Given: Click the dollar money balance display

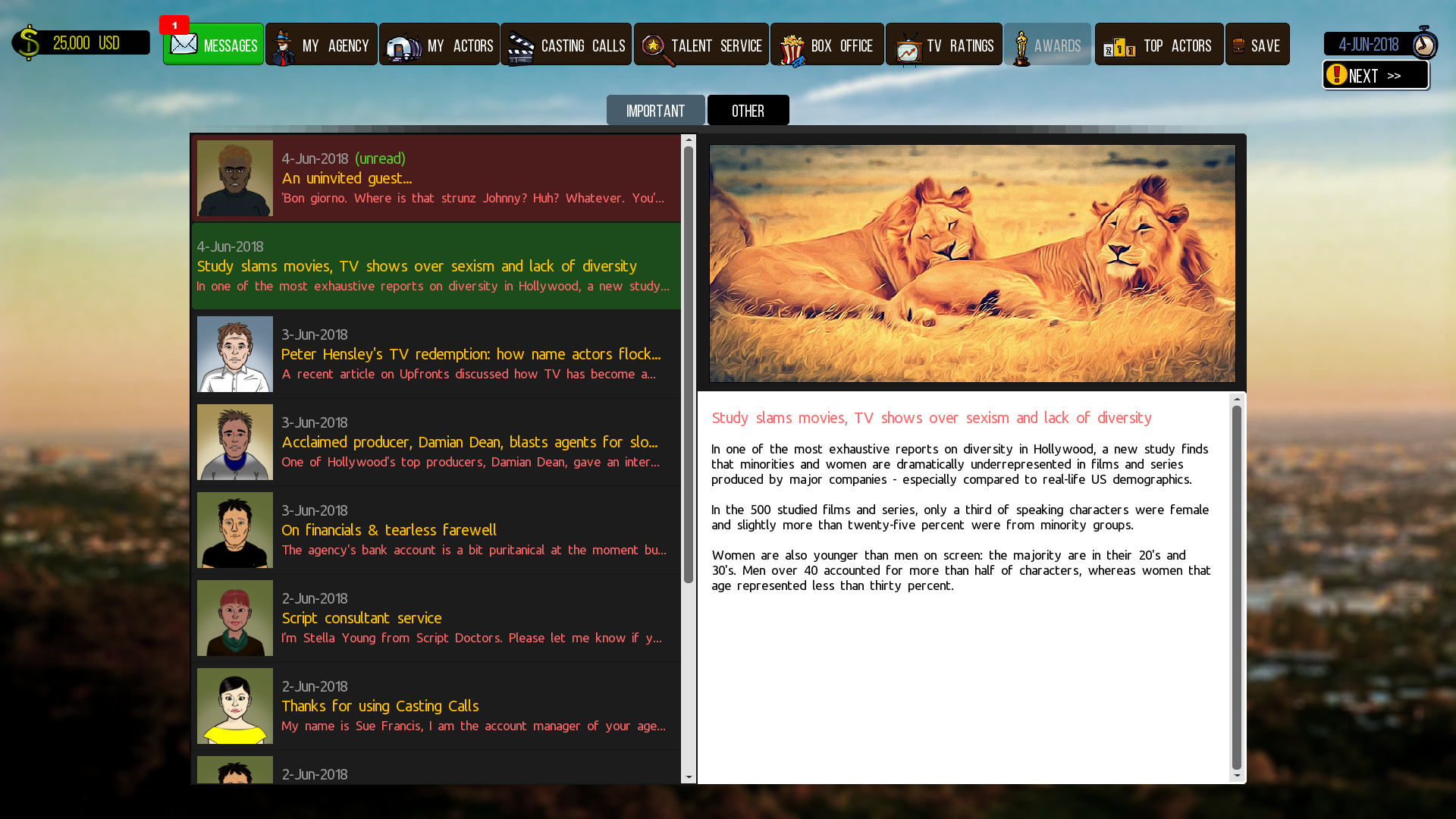Looking at the screenshot, I should 81,43.
